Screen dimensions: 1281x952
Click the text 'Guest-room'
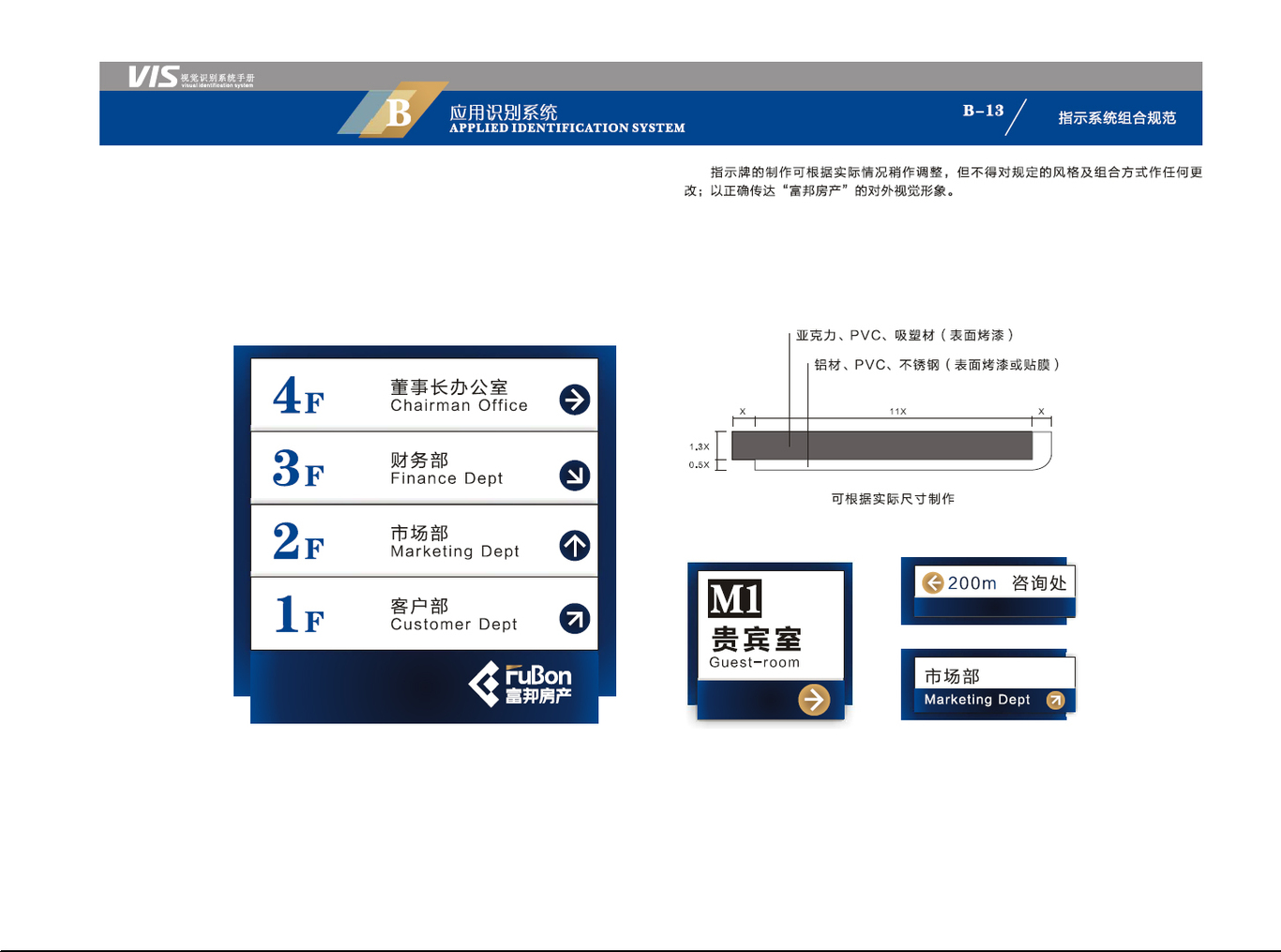point(755,662)
